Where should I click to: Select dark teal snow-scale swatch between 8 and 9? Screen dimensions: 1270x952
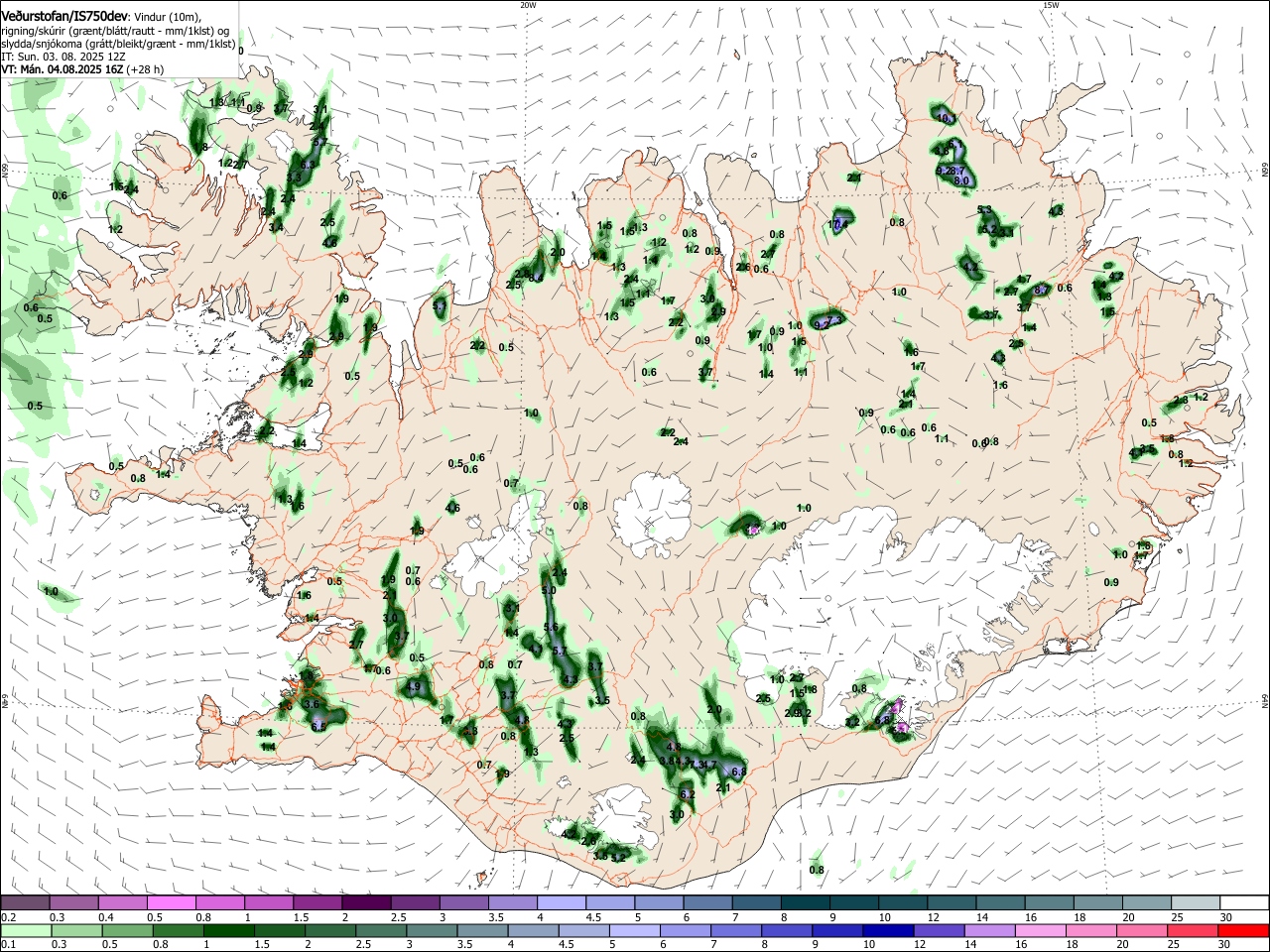click(x=806, y=902)
